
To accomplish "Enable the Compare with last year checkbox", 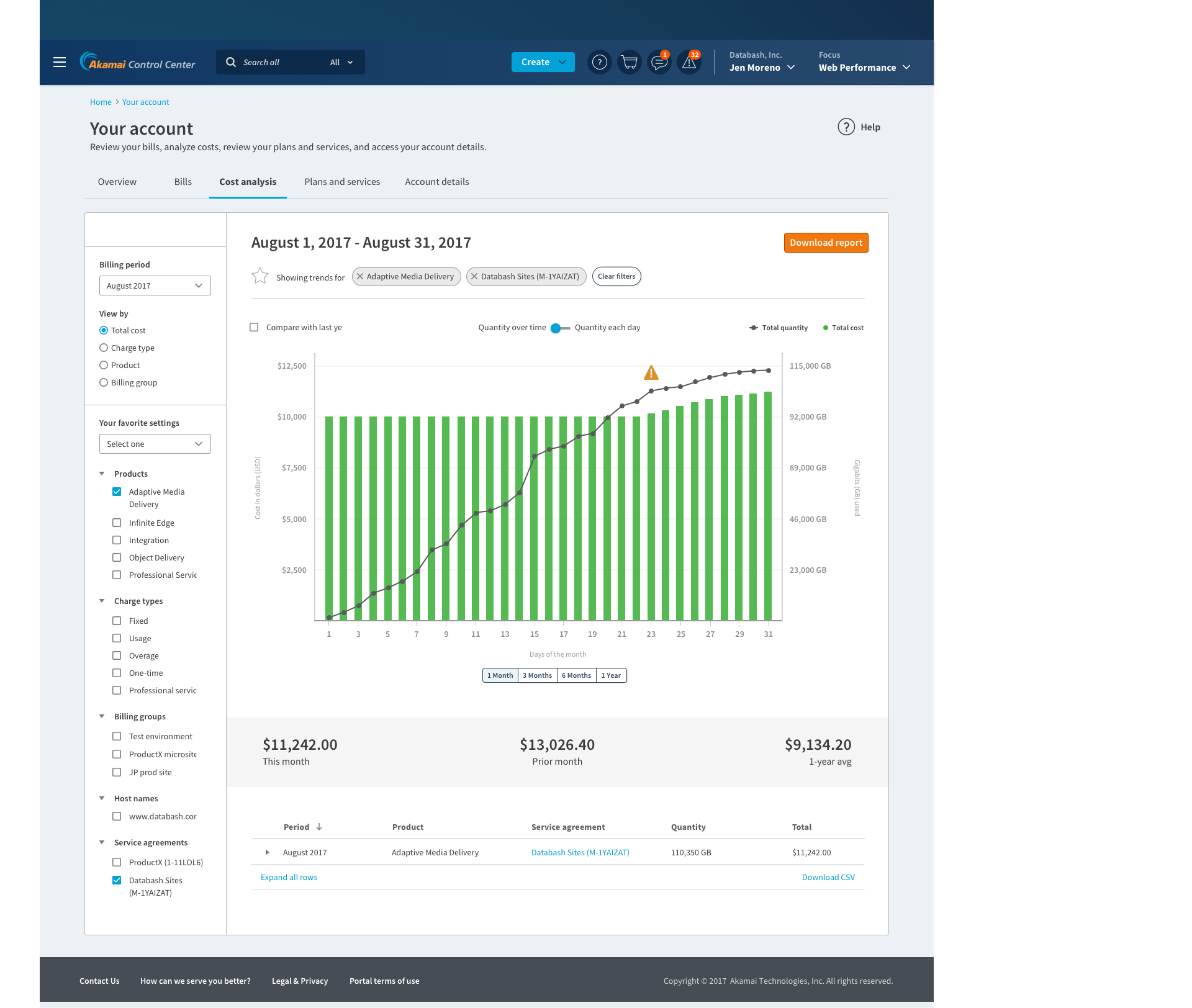I will (x=254, y=327).
